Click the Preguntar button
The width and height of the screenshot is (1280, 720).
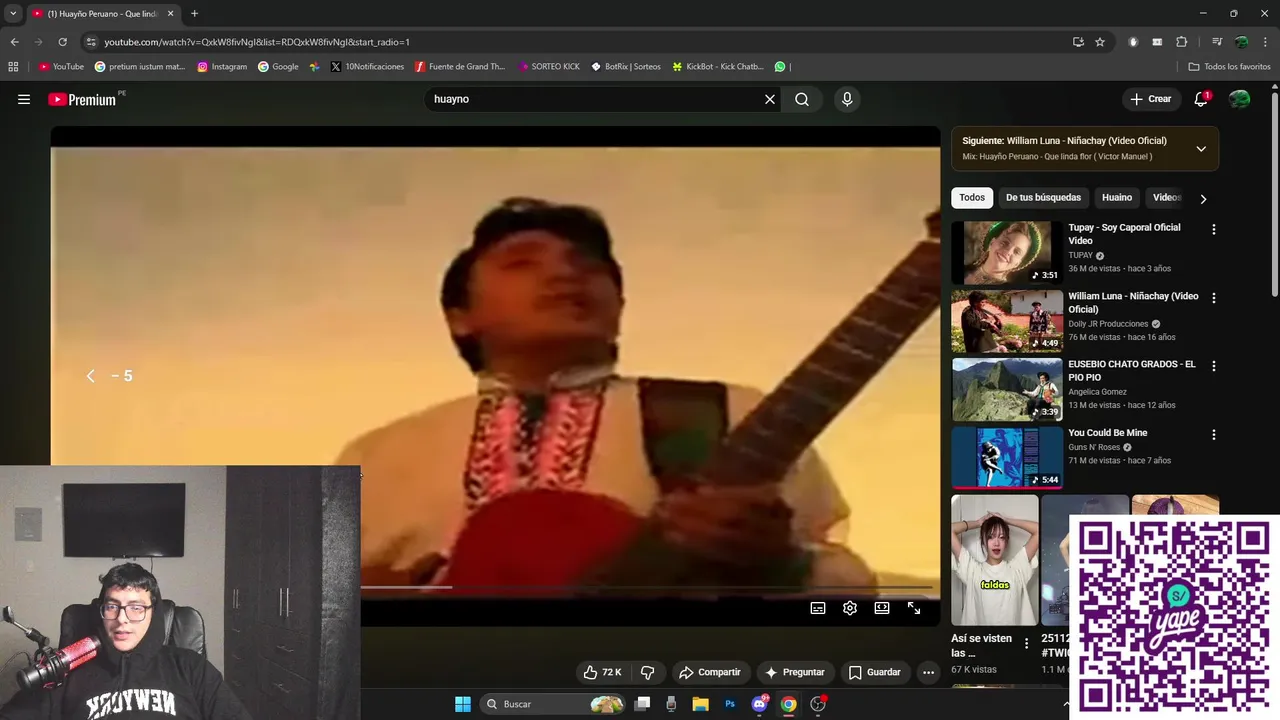(x=795, y=672)
